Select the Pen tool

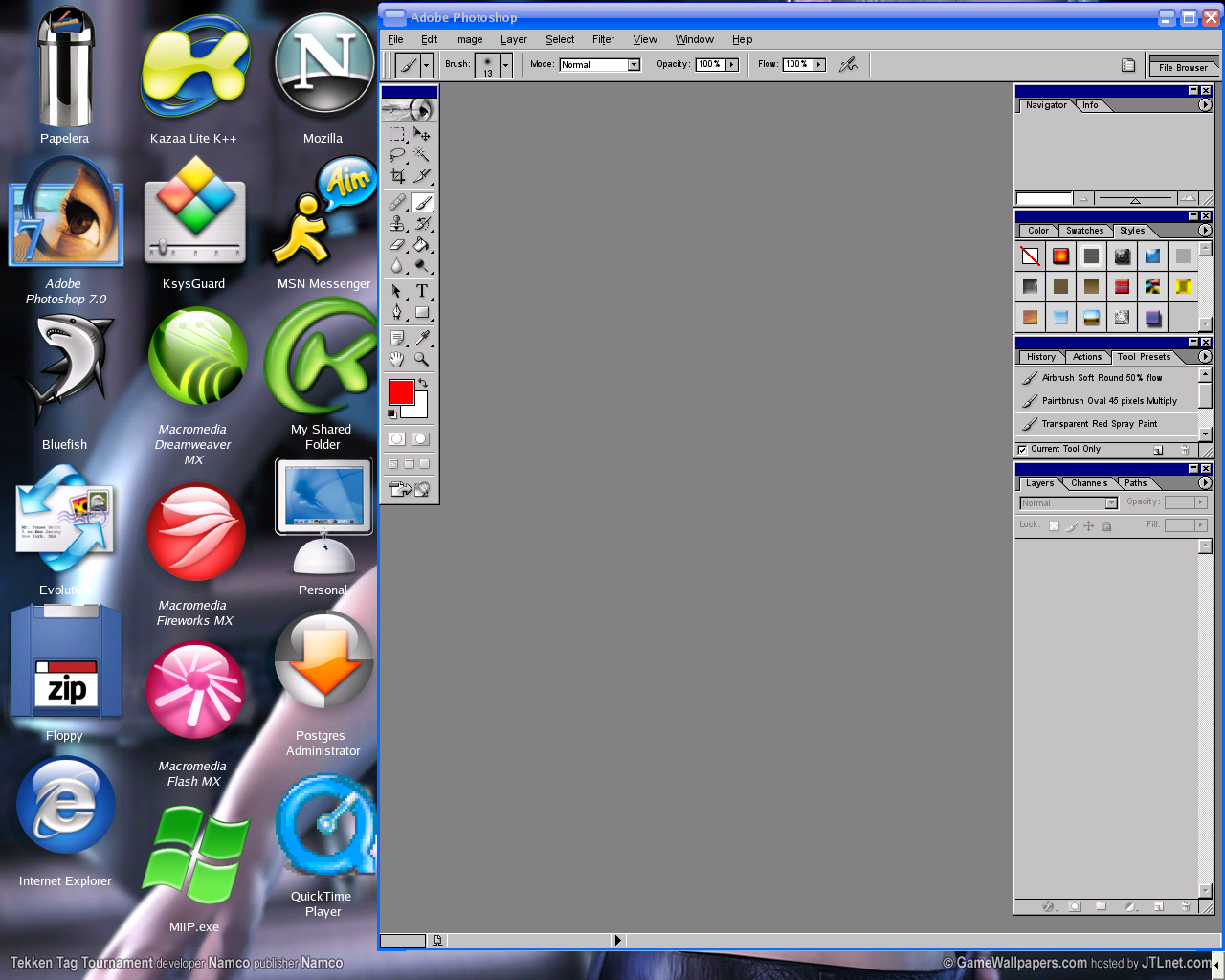click(397, 312)
